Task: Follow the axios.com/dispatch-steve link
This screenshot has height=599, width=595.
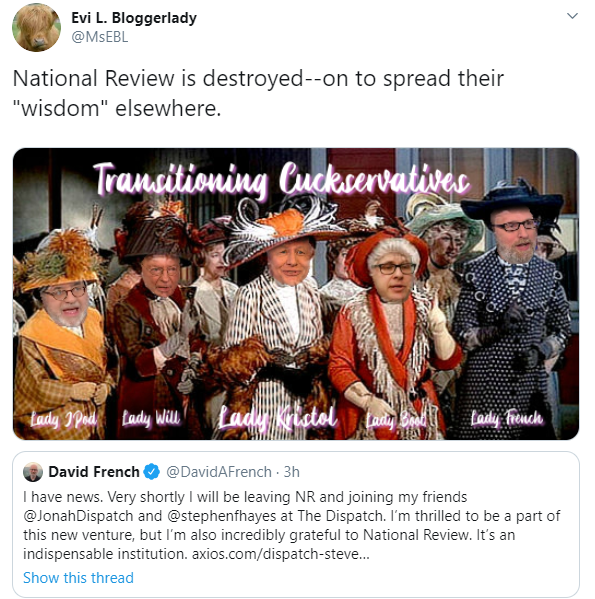Action: (281, 554)
